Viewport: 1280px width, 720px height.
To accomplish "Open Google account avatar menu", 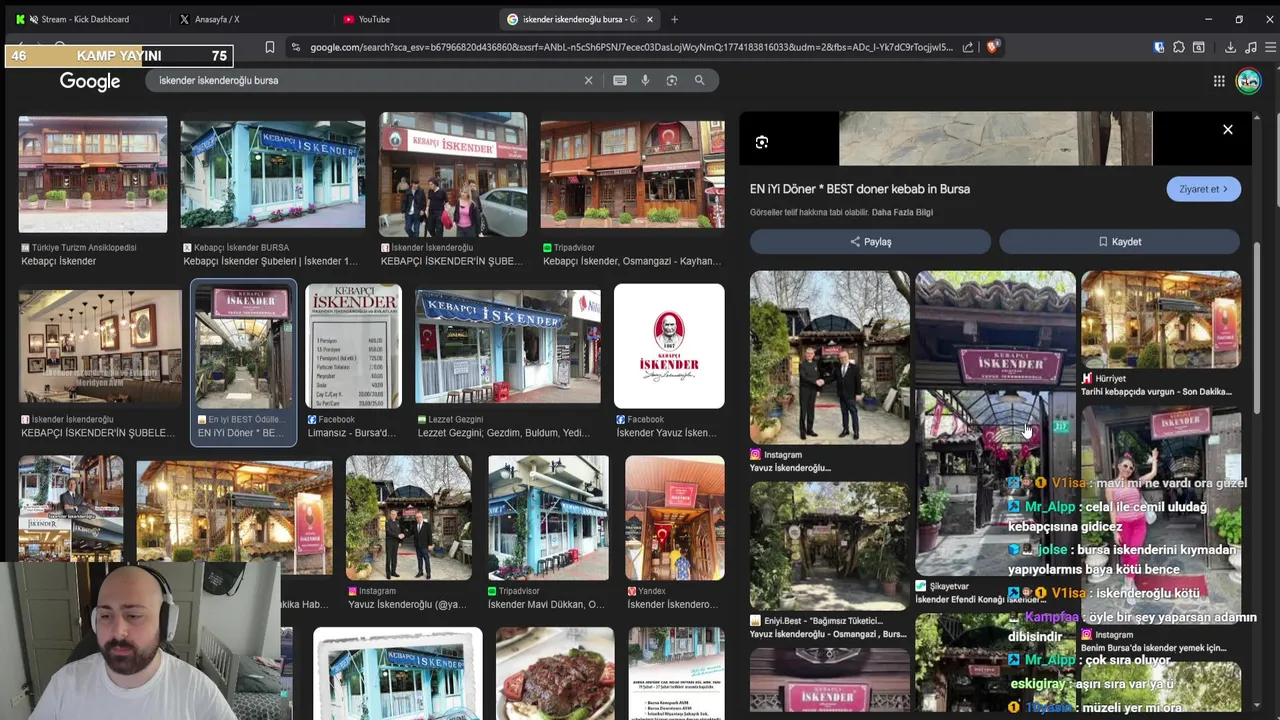I will point(1248,81).
